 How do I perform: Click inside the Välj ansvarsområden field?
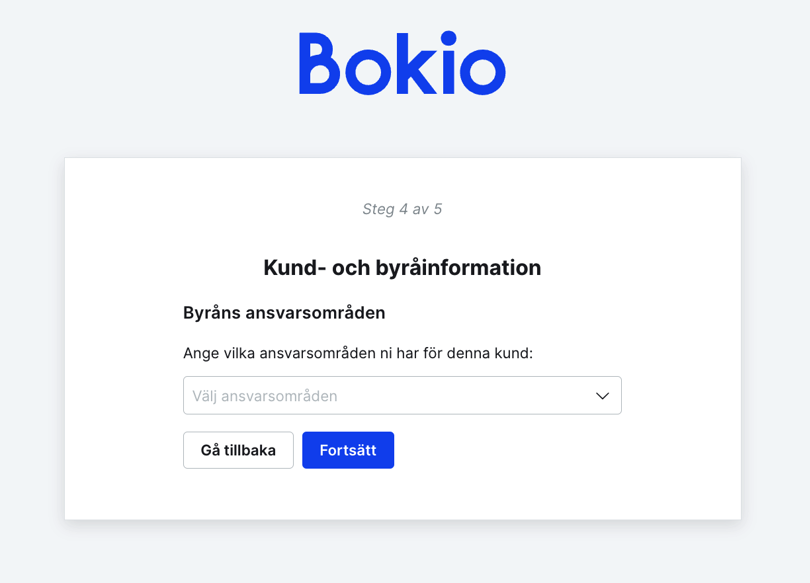[x=380, y=395]
